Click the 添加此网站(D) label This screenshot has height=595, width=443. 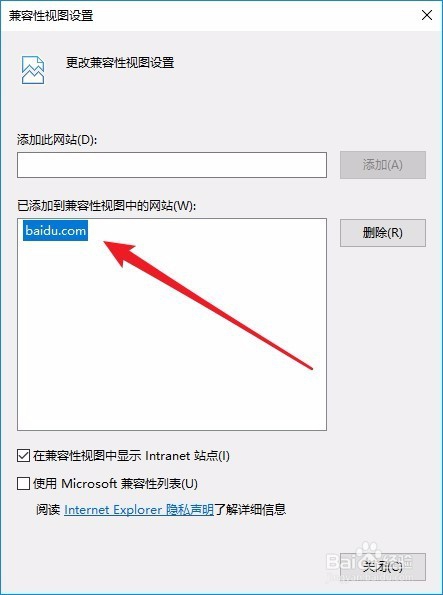(57, 140)
